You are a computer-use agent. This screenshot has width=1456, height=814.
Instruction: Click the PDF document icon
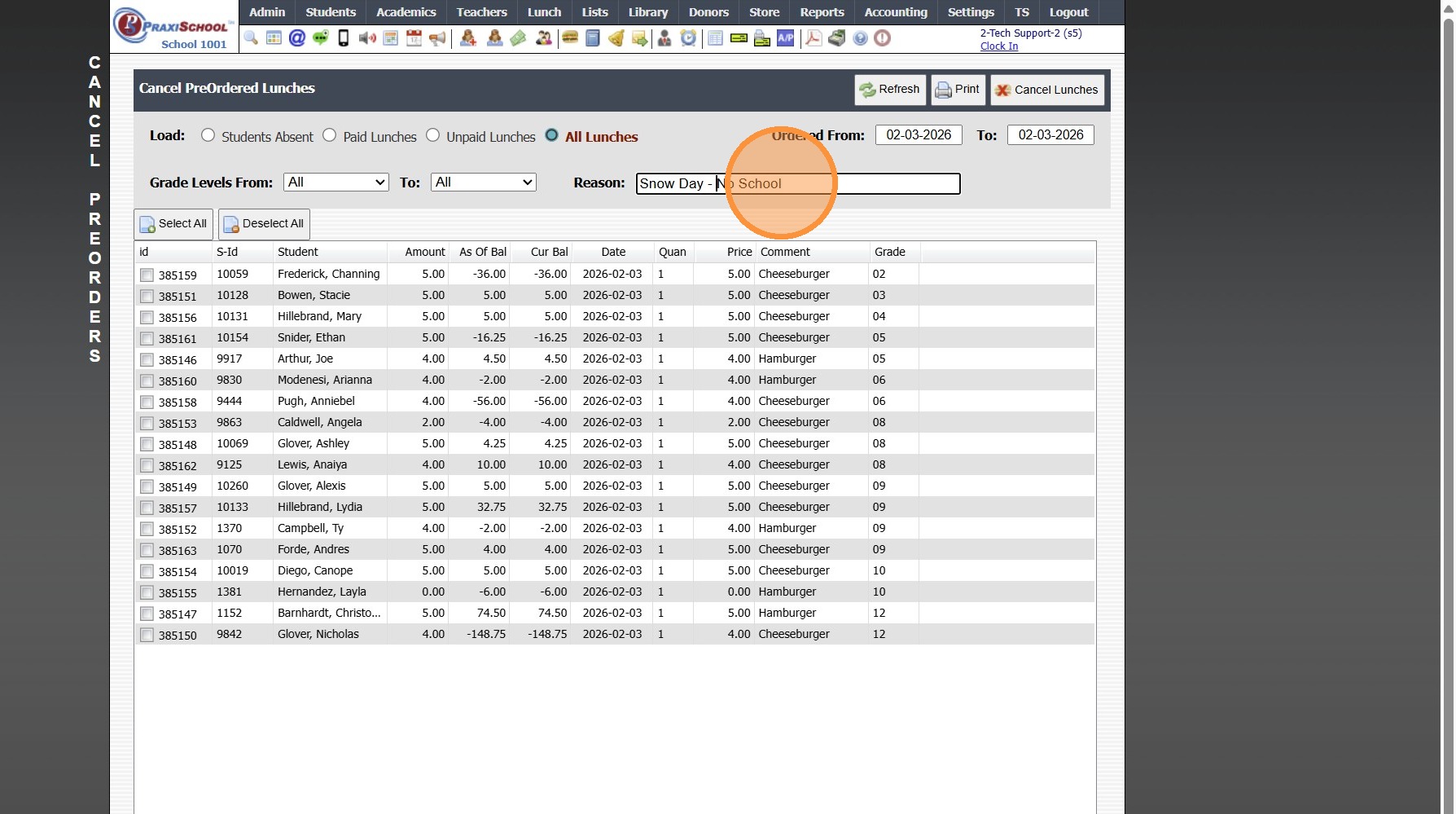point(814,38)
